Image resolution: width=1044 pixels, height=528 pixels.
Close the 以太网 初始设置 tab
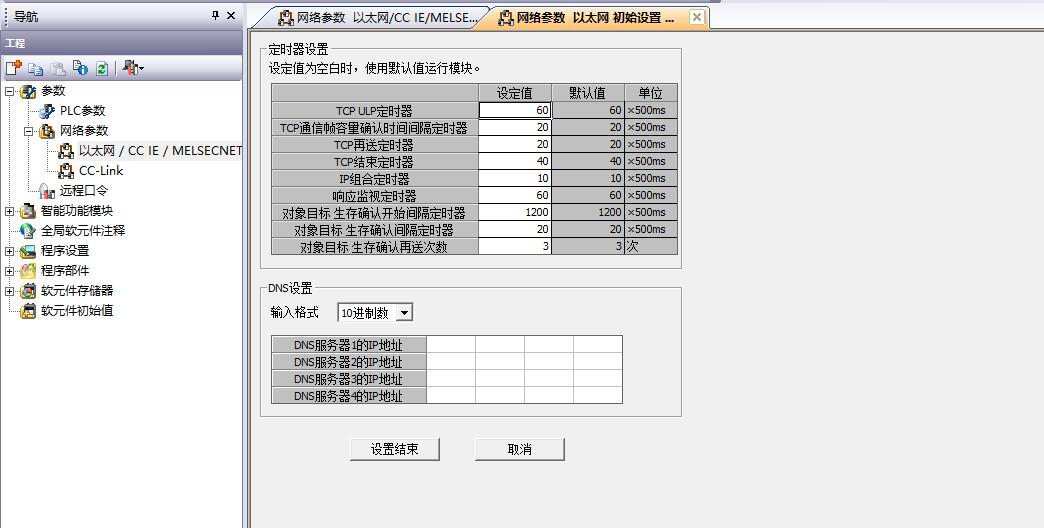[x=696, y=17]
